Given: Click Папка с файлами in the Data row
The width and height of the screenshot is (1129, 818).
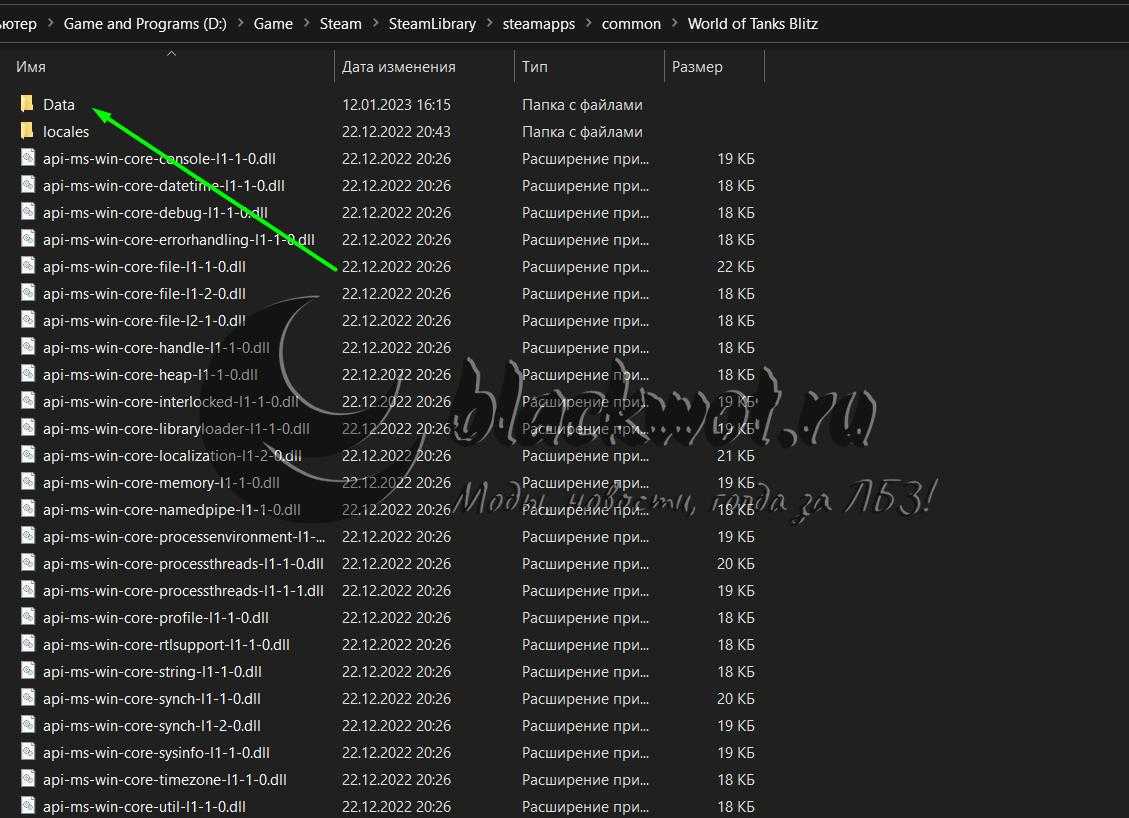Looking at the screenshot, I should (x=583, y=104).
